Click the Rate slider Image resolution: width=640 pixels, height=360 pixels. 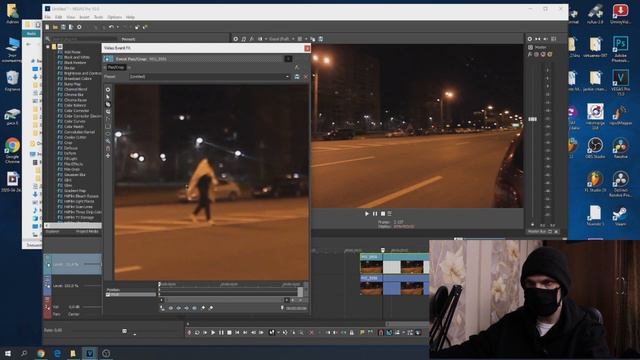click(x=124, y=331)
